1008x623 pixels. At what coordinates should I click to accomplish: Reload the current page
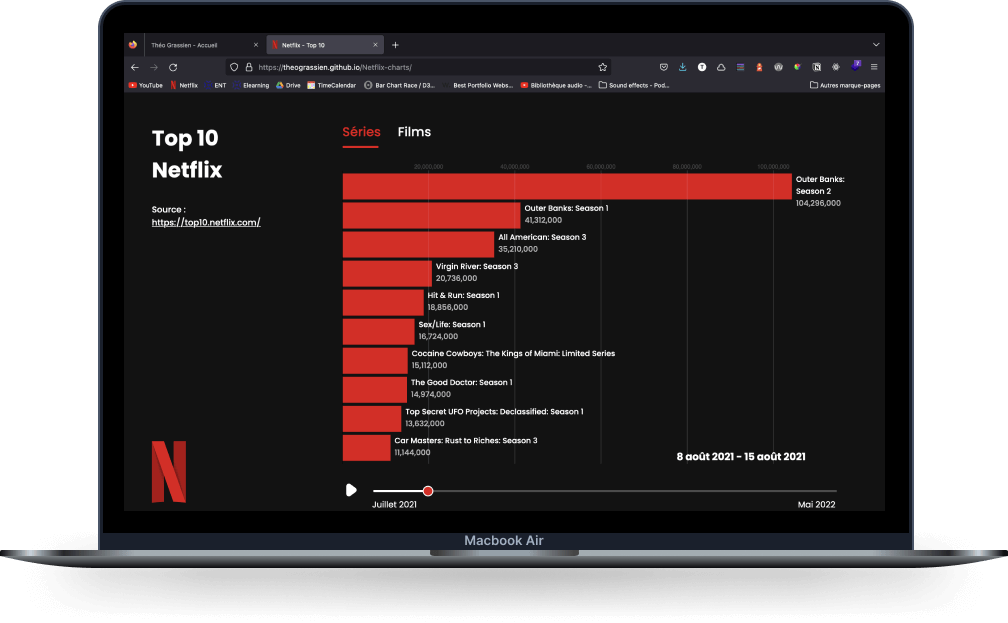pos(173,67)
